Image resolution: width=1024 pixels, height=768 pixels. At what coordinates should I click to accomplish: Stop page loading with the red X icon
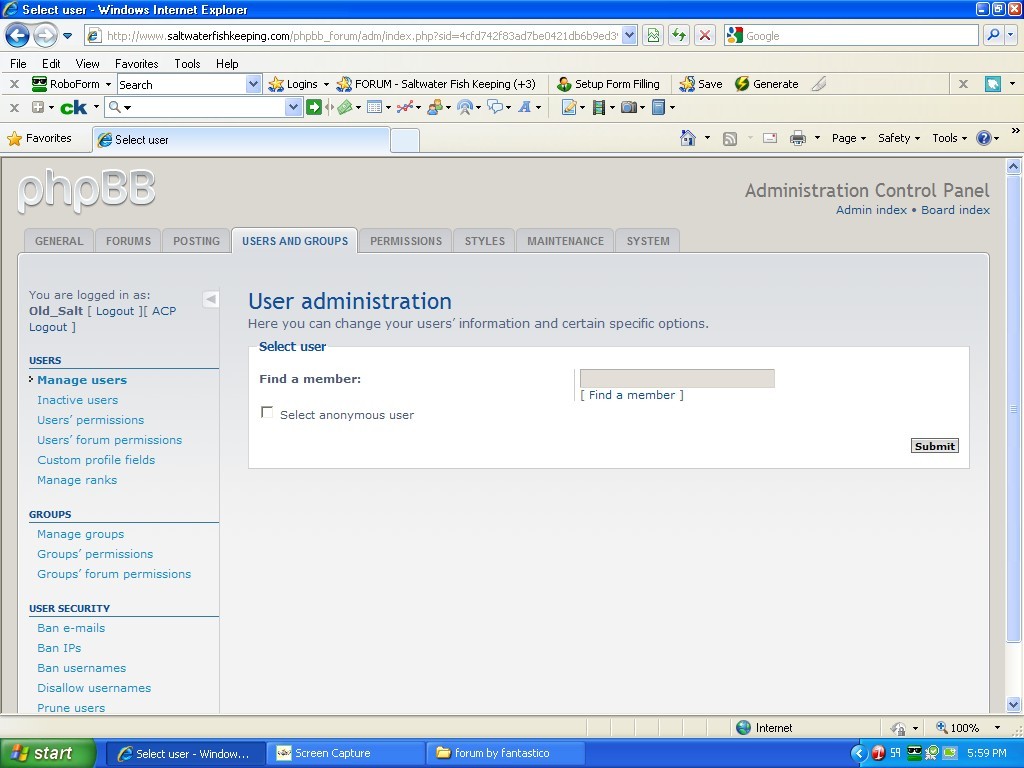[x=702, y=35]
